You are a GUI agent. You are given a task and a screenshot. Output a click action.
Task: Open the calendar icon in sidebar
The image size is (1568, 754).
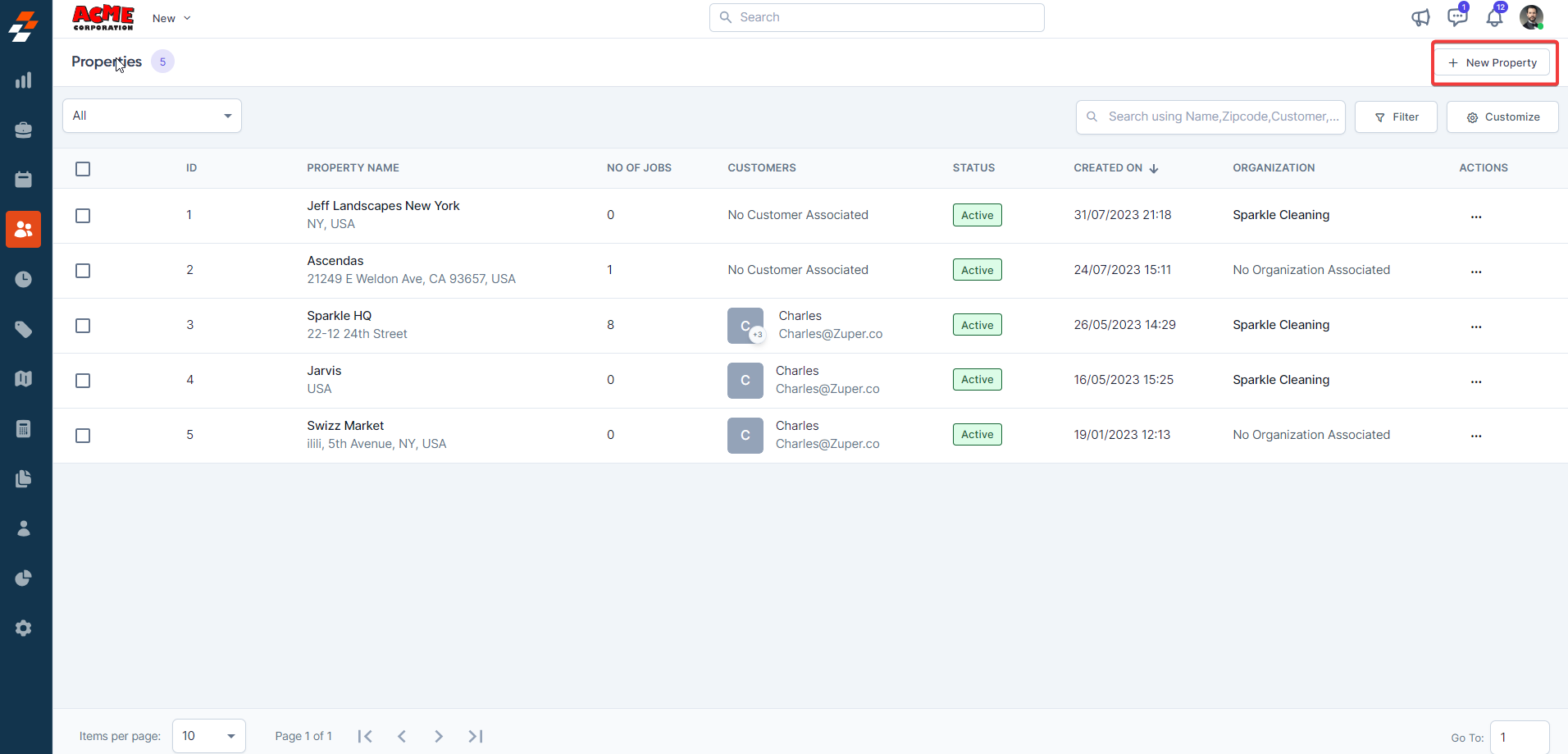[24, 180]
